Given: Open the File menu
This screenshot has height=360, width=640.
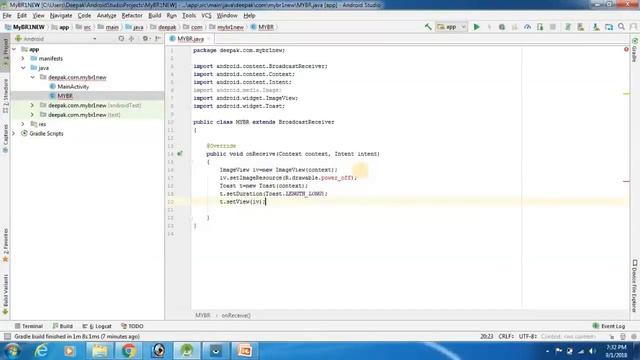Looking at the screenshot, I should 7,16.
